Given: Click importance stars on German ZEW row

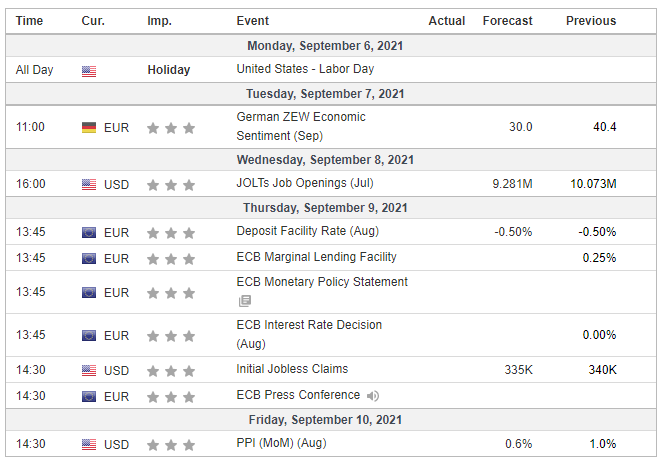Looking at the screenshot, I should pyautogui.click(x=171, y=128).
